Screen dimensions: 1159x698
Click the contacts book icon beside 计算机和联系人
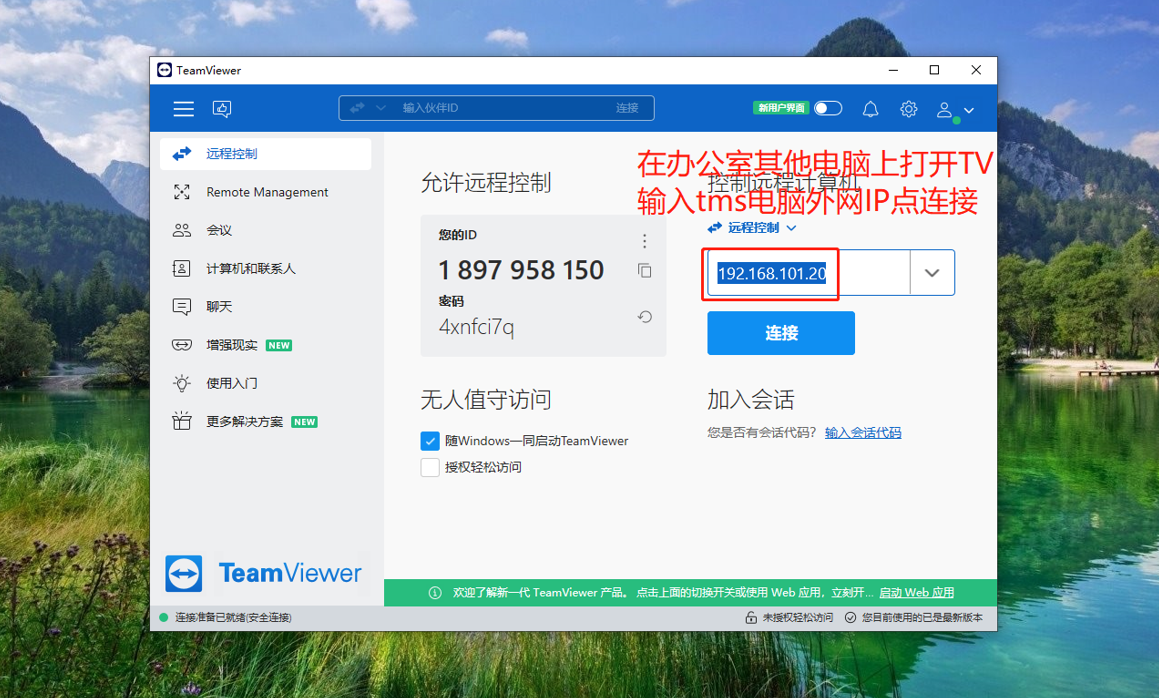click(x=182, y=268)
